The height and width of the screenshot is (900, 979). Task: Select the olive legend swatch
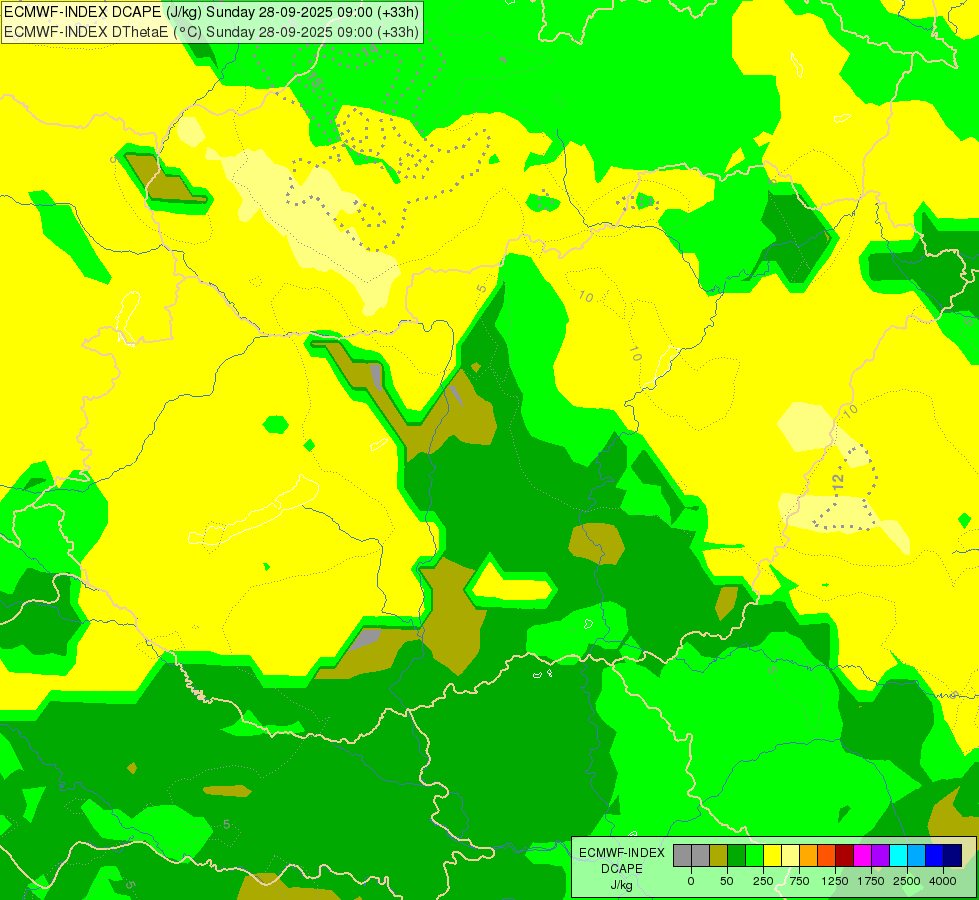pyautogui.click(x=718, y=856)
